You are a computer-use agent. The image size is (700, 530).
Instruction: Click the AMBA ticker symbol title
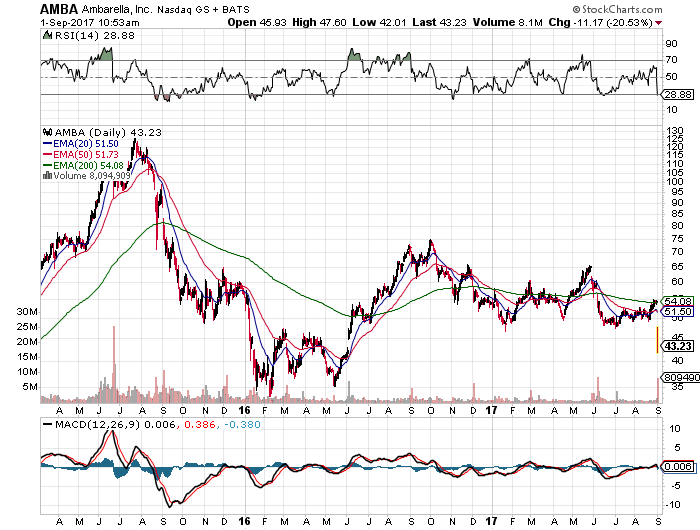point(59,9)
